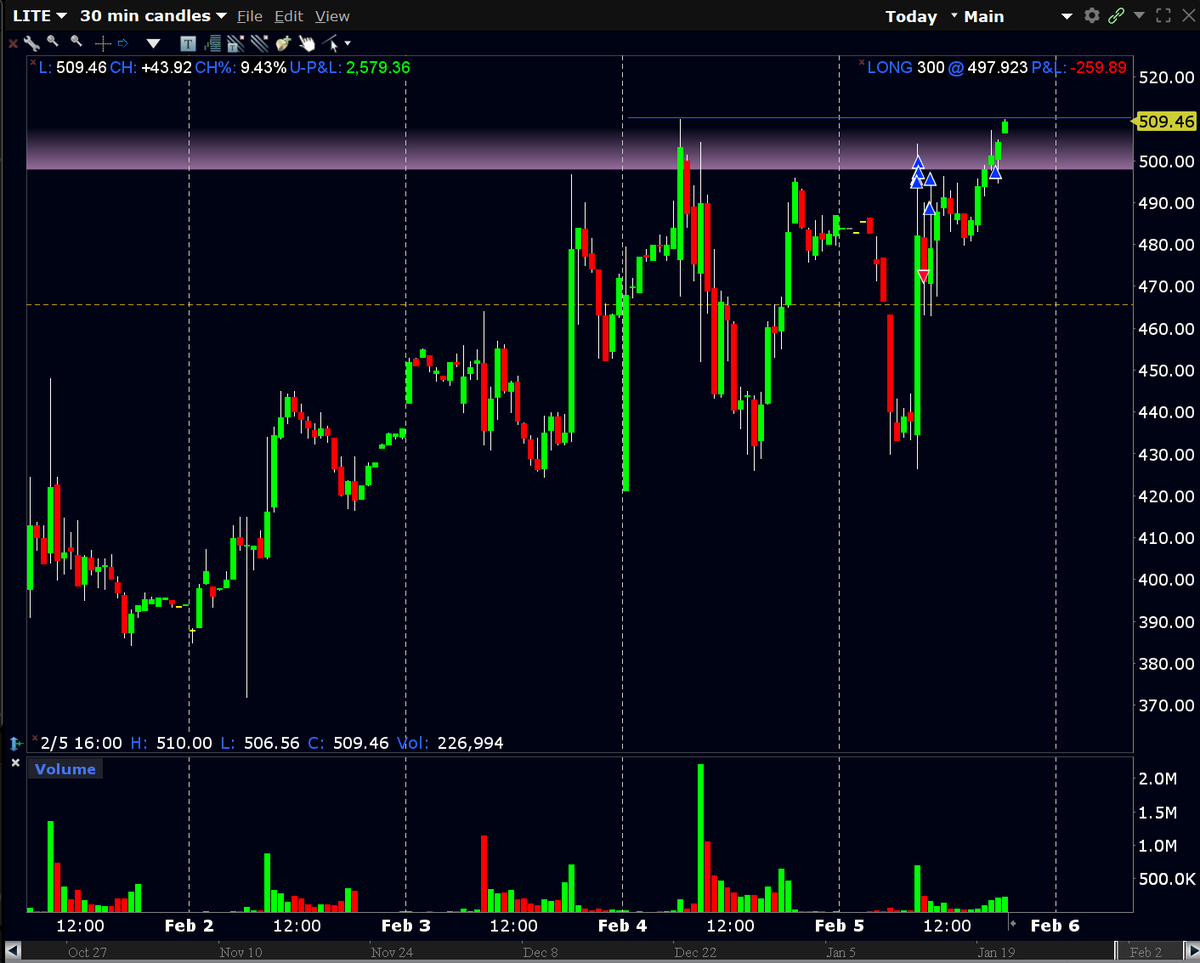Viewport: 1200px width, 963px height.
Task: Open the File menu
Action: click(249, 16)
